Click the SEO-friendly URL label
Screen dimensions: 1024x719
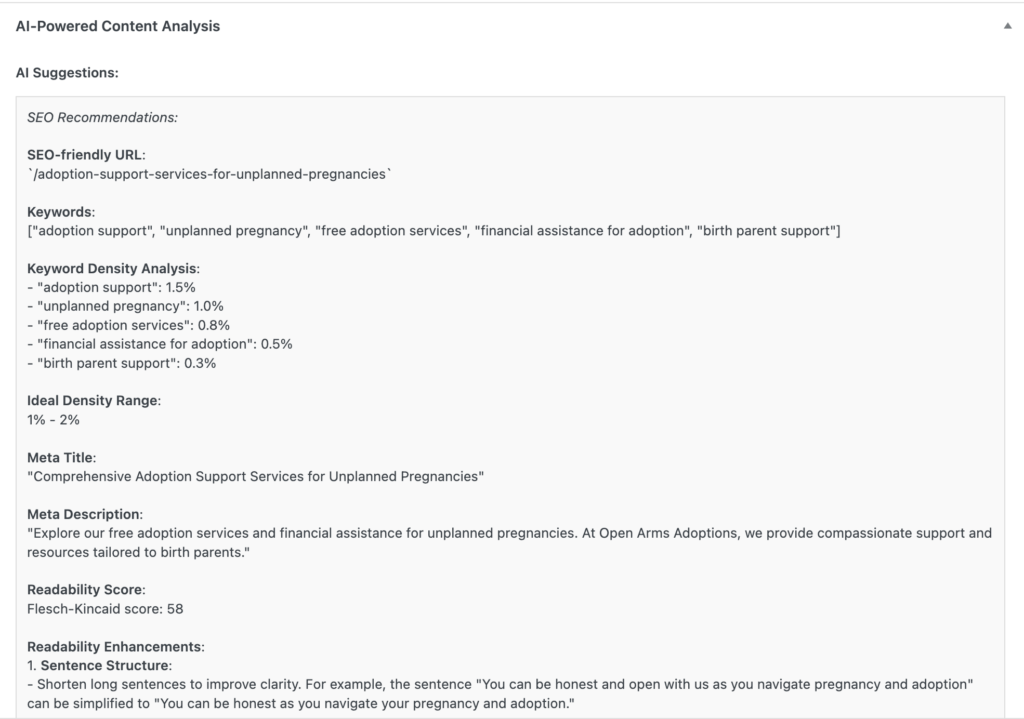[86, 156]
